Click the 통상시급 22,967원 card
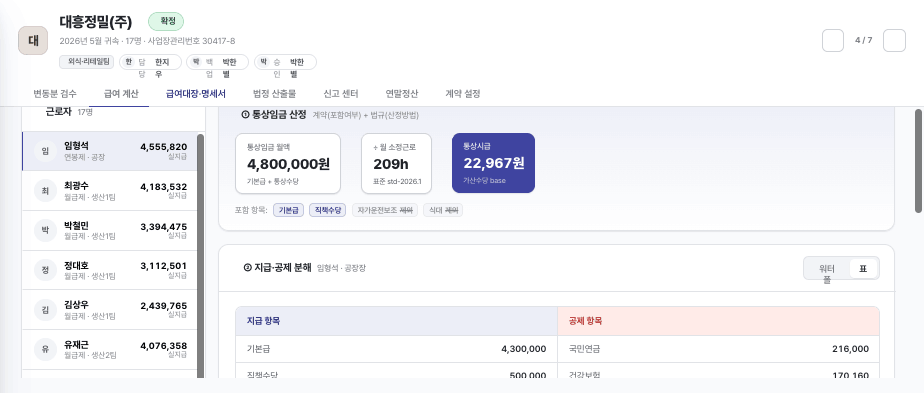The image size is (924, 393). (x=494, y=163)
